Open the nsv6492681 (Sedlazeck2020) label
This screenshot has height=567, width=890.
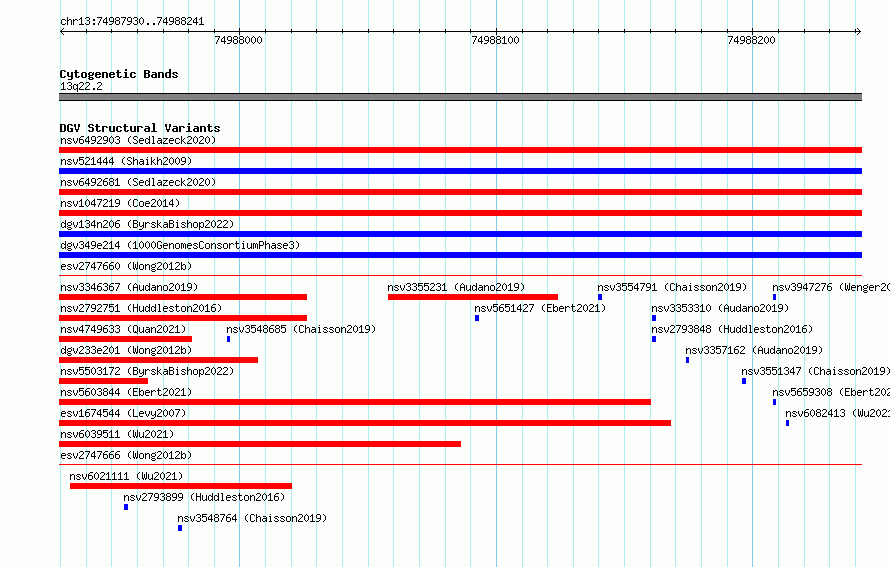point(138,182)
